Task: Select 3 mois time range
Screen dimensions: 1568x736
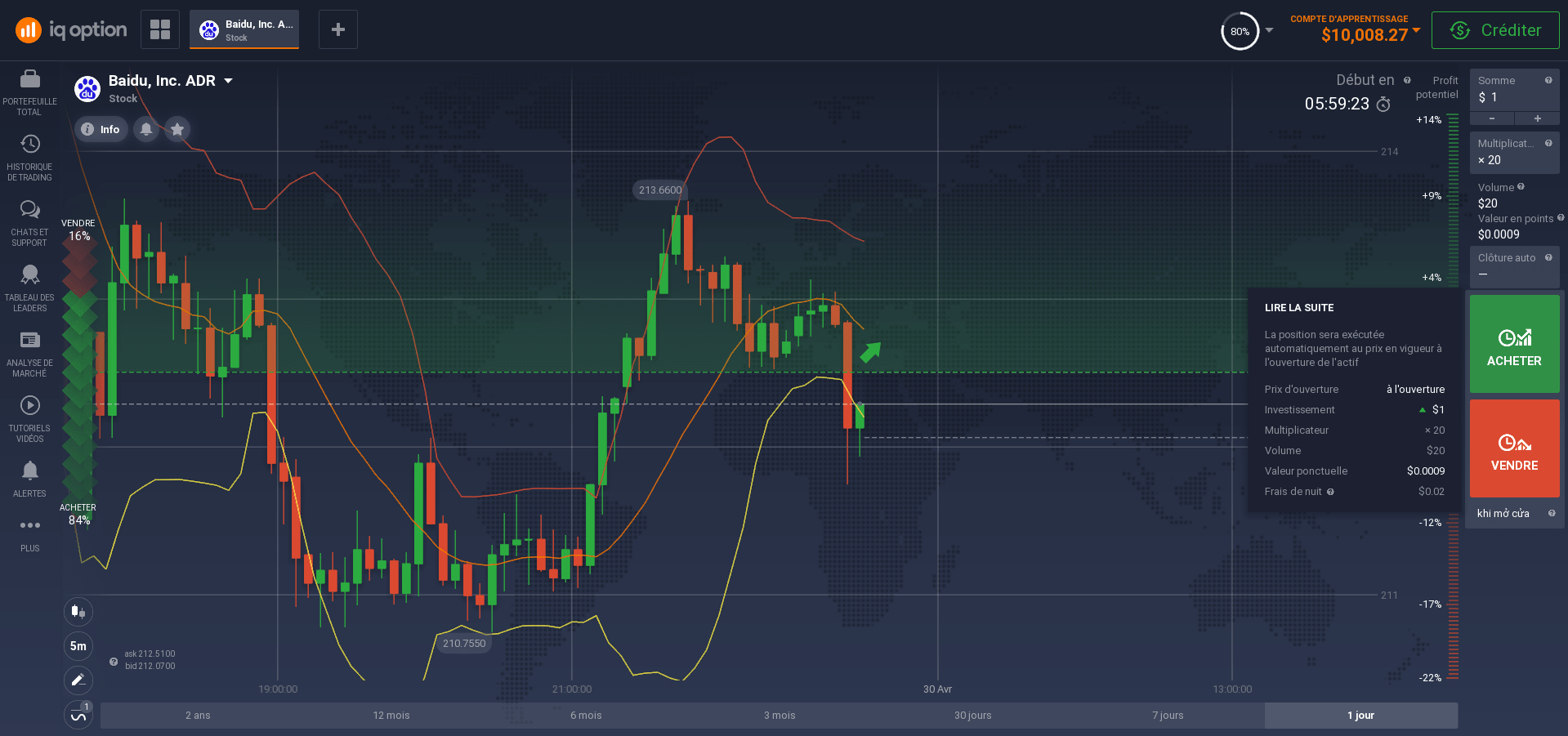Action: (x=780, y=716)
